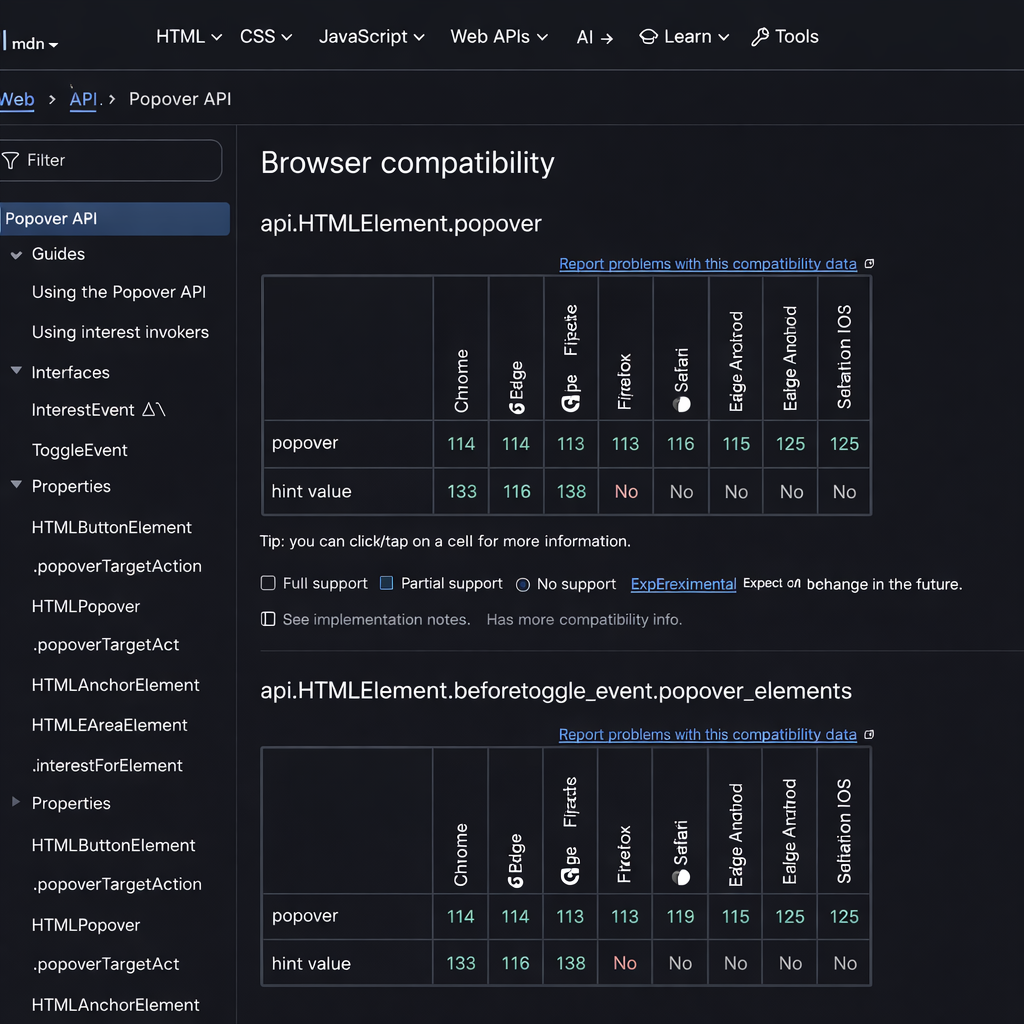Image resolution: width=1024 pixels, height=1024 pixels.
Task: Open the report problems compatibility data link
Action: 708,263
